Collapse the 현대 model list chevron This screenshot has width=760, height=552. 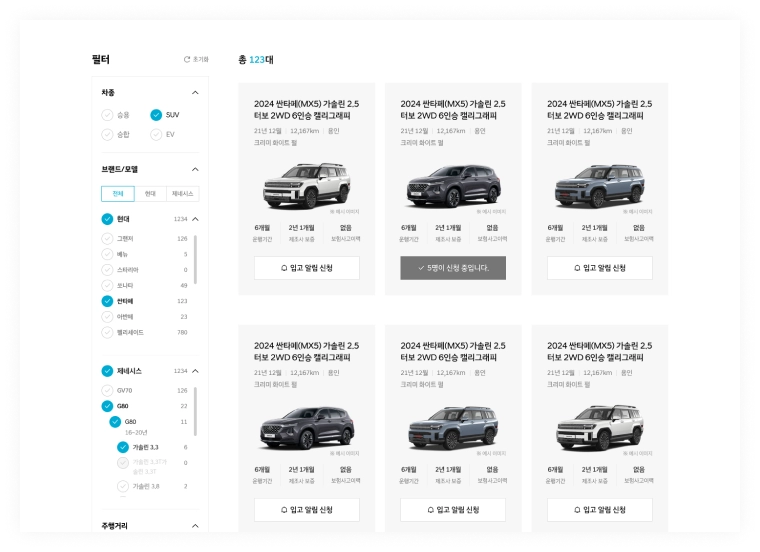point(195,219)
